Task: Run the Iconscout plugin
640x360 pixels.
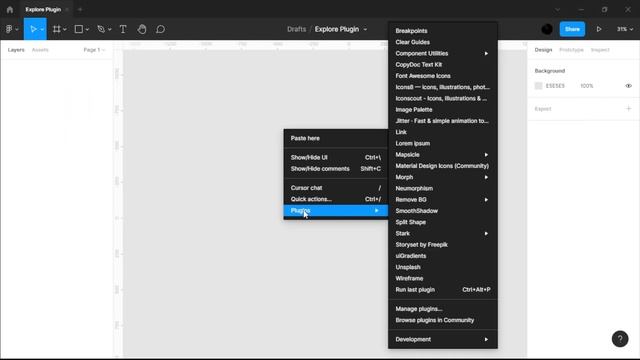Action: [442, 98]
